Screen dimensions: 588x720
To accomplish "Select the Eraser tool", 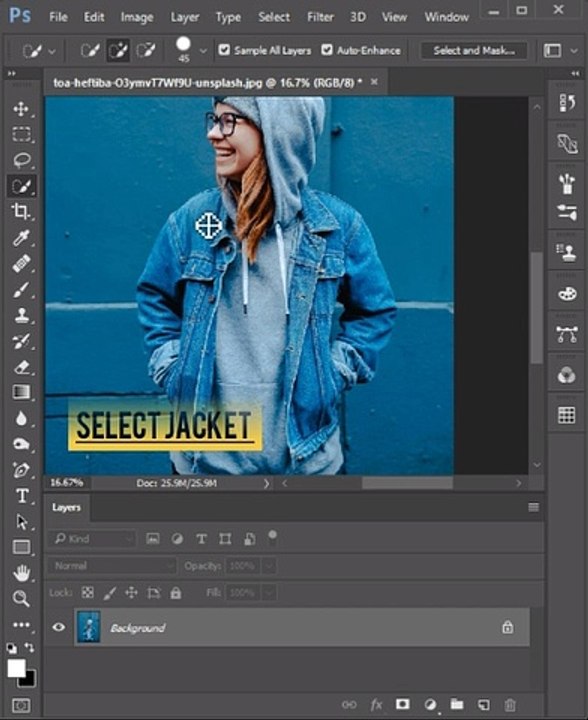I will coord(21,367).
